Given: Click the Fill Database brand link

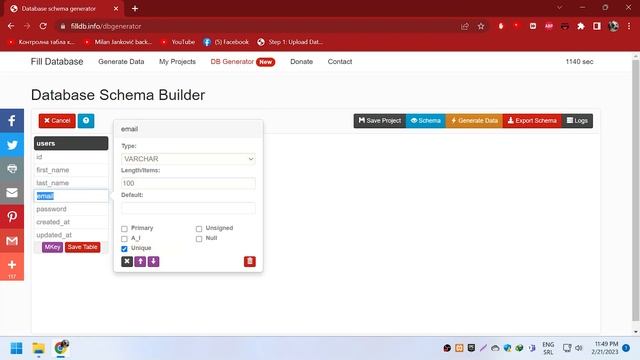Looking at the screenshot, I should 57,62.
